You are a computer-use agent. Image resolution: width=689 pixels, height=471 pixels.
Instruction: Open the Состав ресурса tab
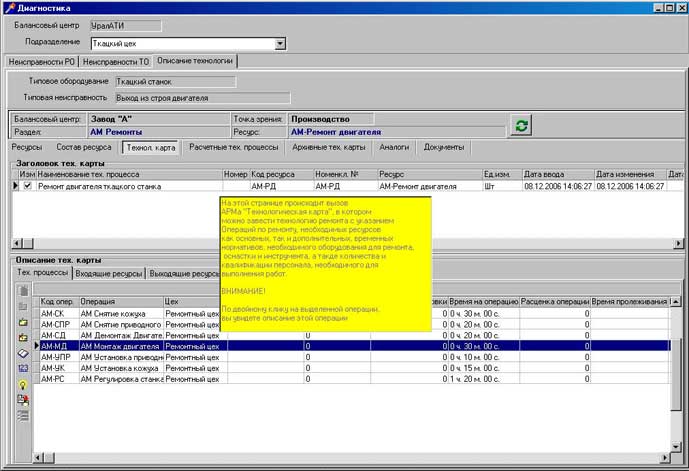point(84,147)
